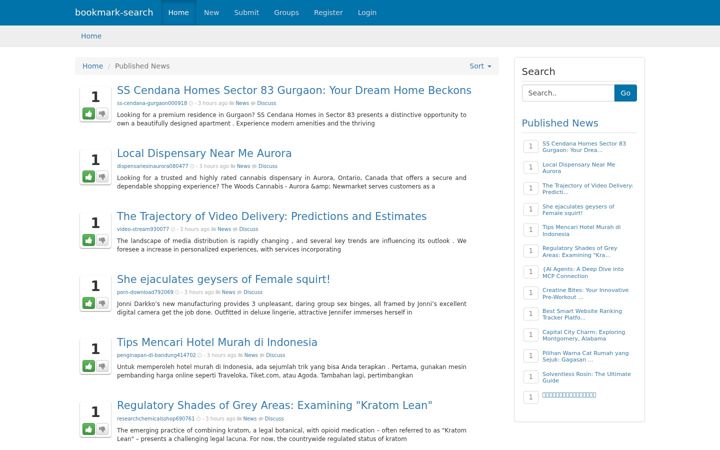Upvote the SS Cendana Homes Sector 83 story
The height and width of the screenshot is (450, 720).
pos(89,113)
